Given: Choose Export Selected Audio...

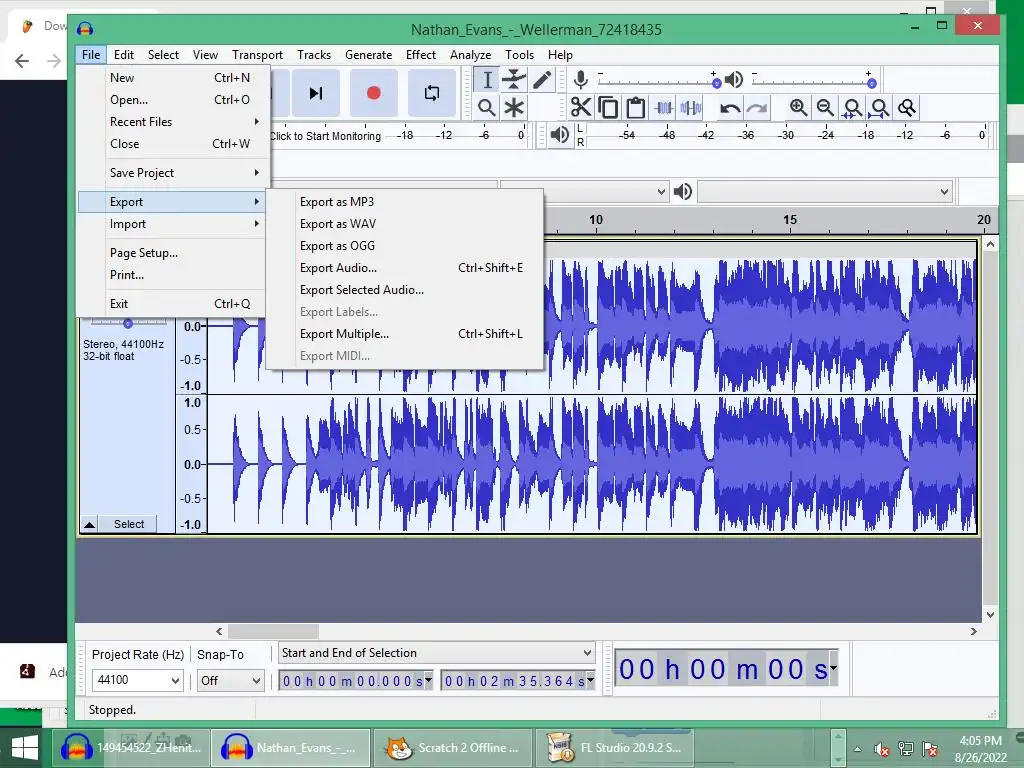Looking at the screenshot, I should pyautogui.click(x=404, y=290).
